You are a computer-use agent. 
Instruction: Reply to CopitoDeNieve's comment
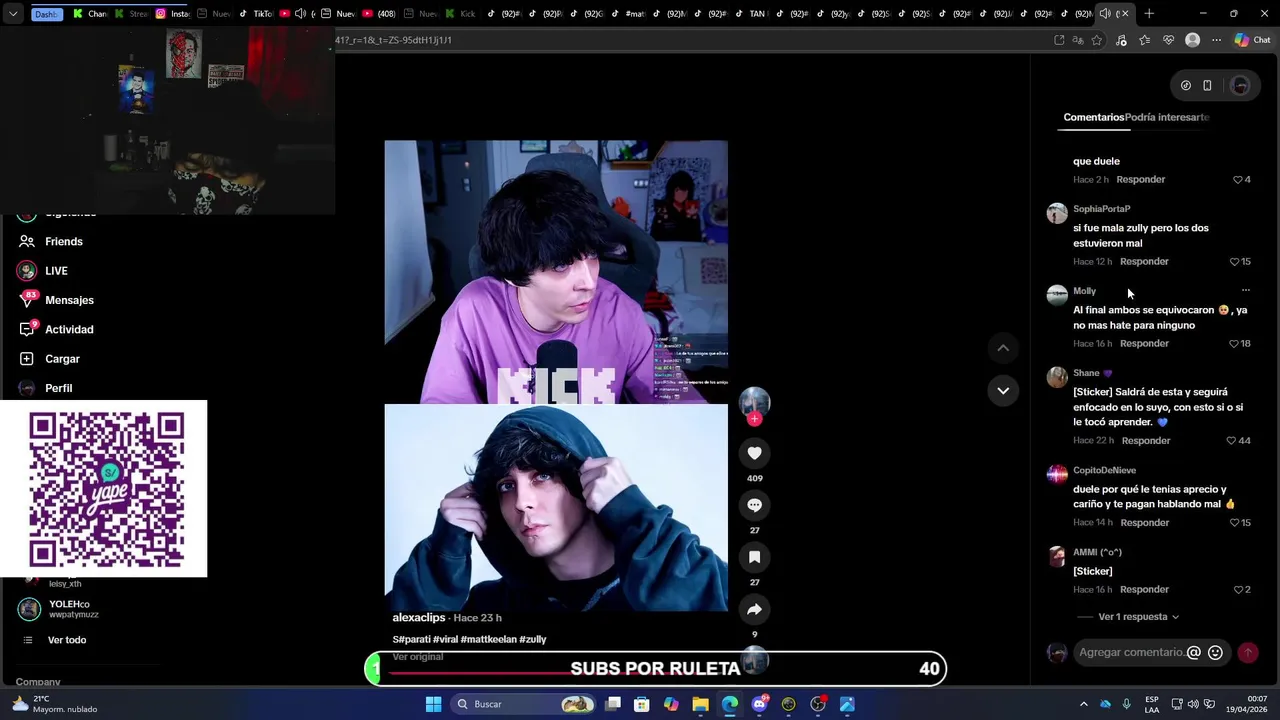click(x=1145, y=522)
